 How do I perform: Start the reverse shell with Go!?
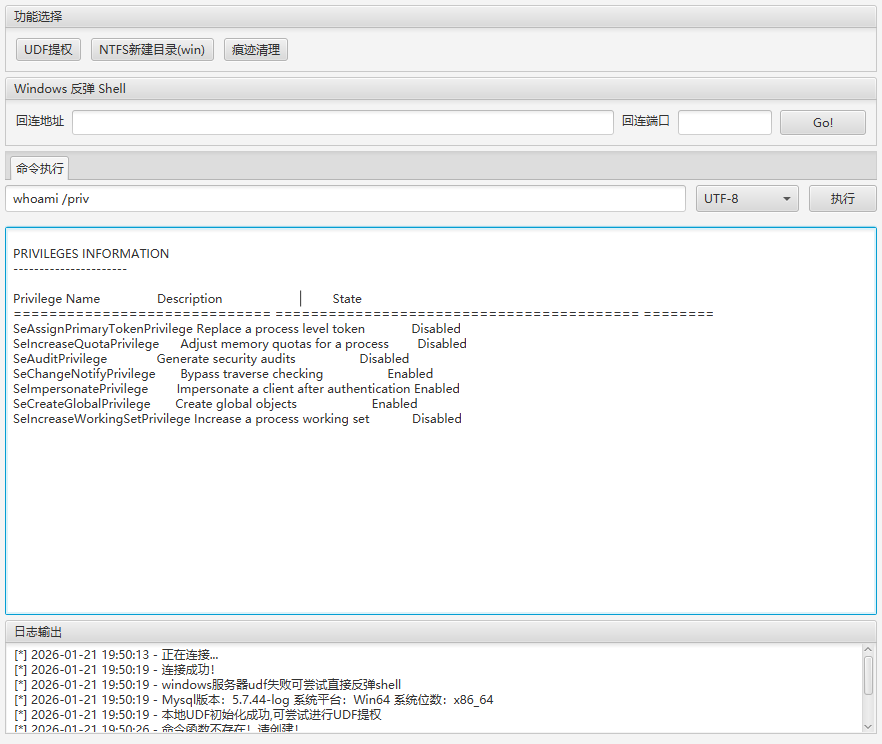822,122
